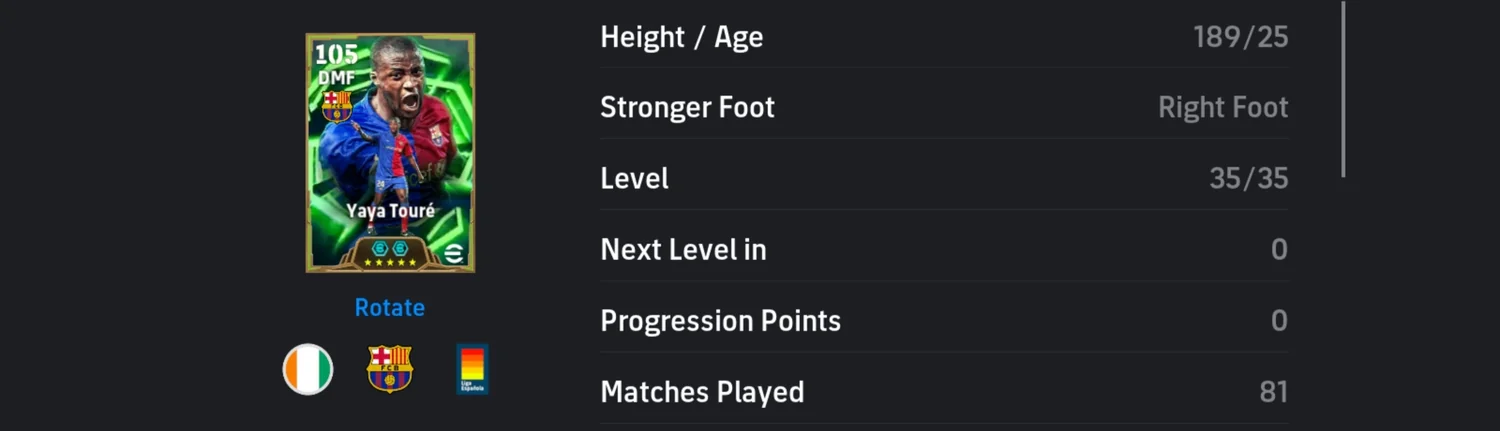Select the Height / Age row
Viewport: 1500px width, 431px height.
point(943,38)
